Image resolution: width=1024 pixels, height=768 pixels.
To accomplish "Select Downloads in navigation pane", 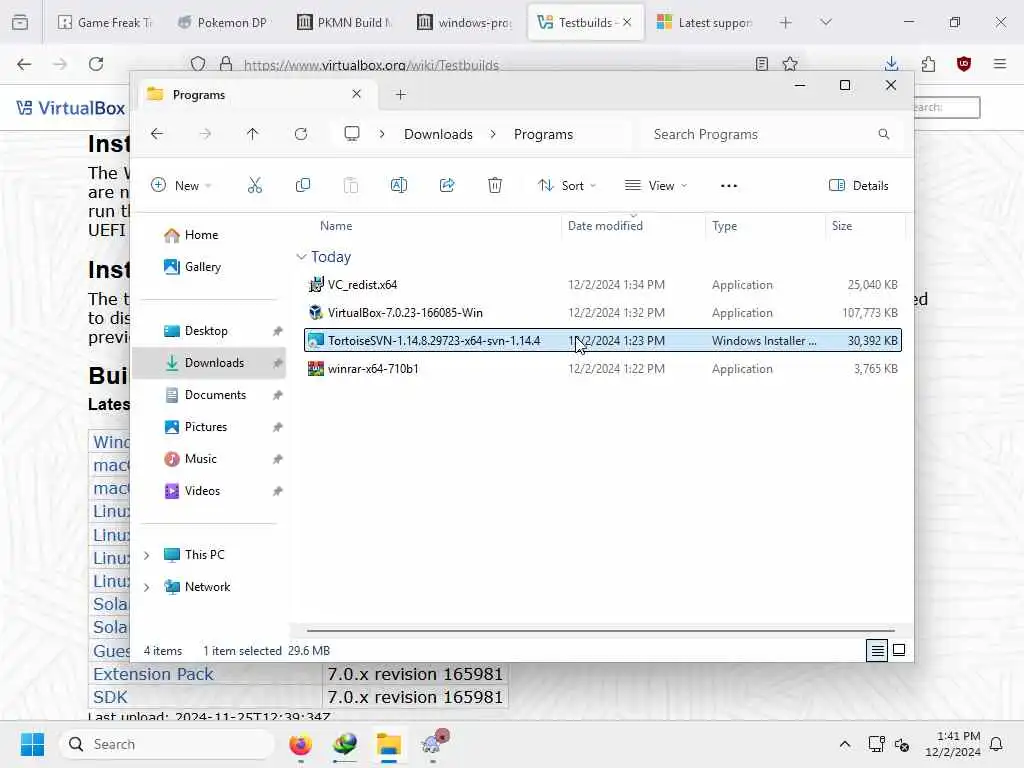I will [209, 363].
